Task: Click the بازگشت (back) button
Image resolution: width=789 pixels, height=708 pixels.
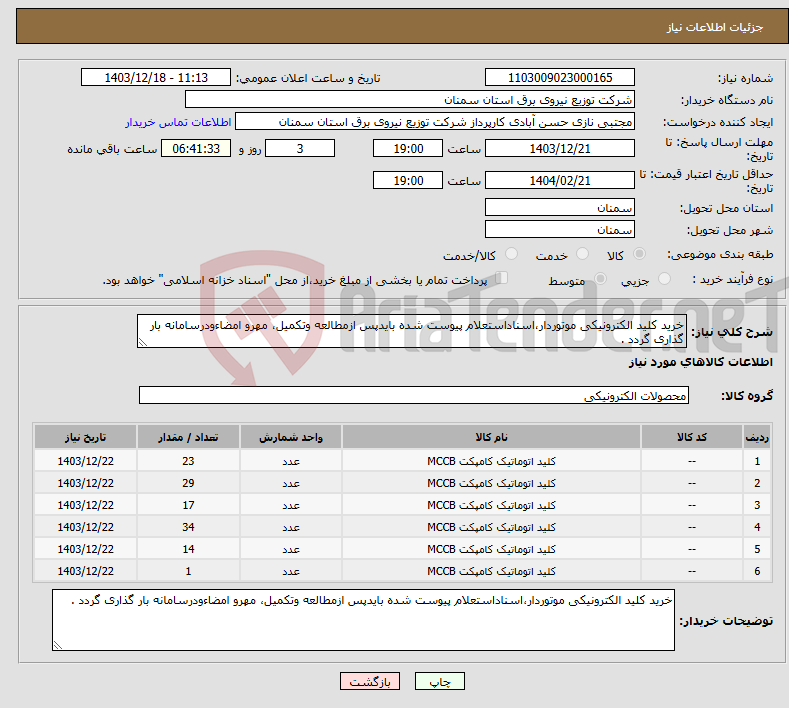Action: coord(370,681)
